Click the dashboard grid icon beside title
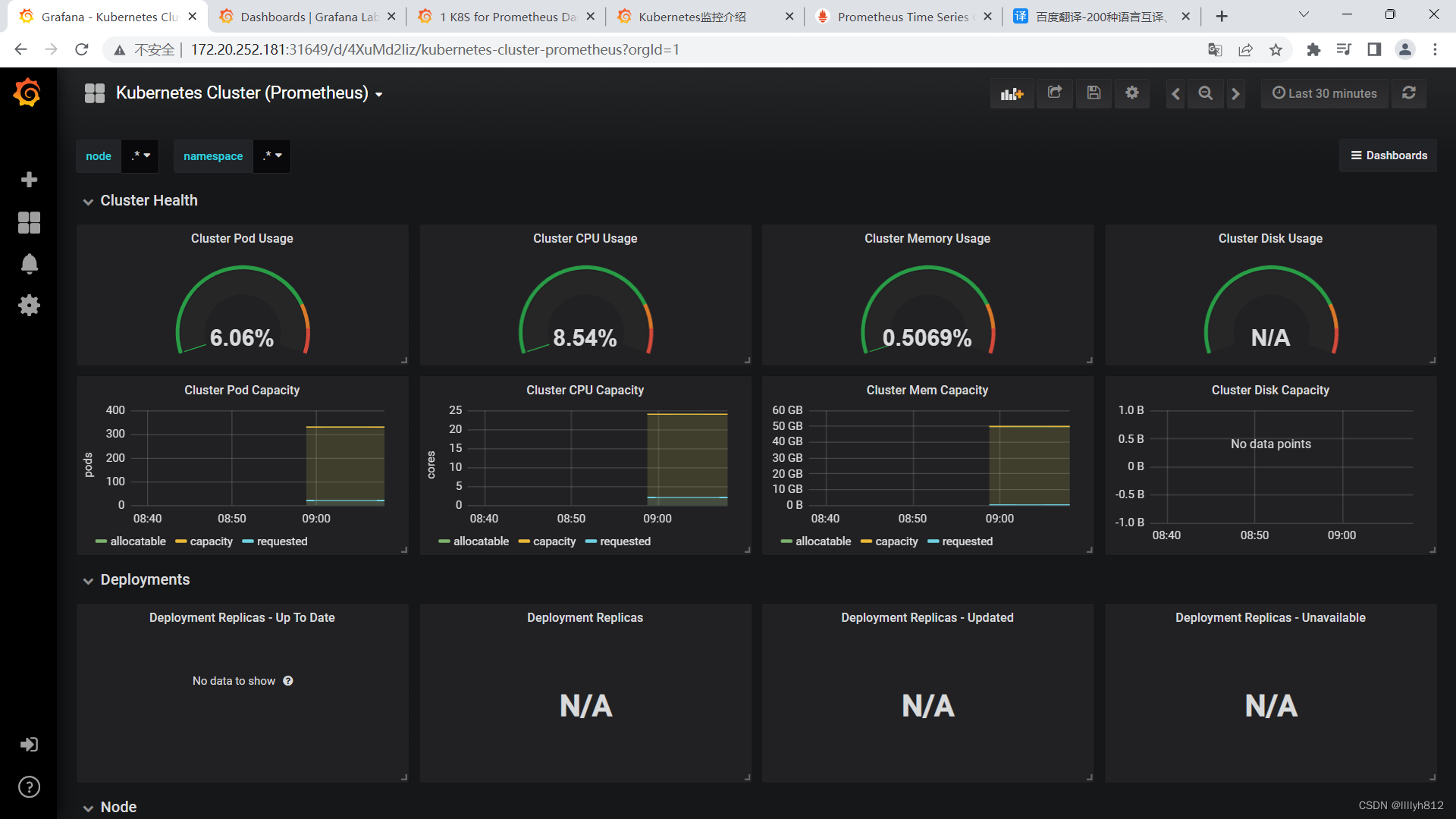This screenshot has height=819, width=1456. coord(95,93)
